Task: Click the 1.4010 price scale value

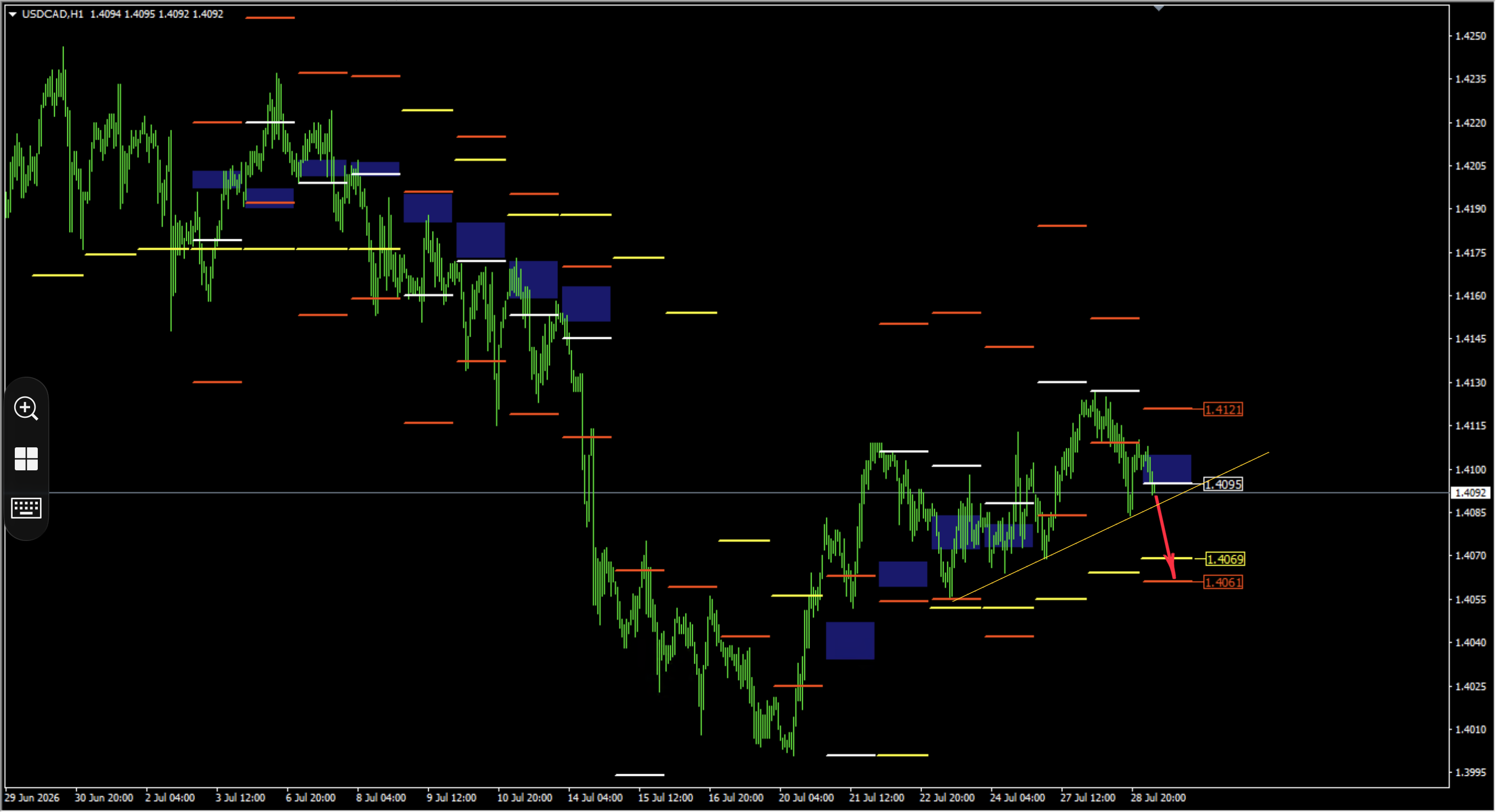Action: pyautogui.click(x=1470, y=730)
